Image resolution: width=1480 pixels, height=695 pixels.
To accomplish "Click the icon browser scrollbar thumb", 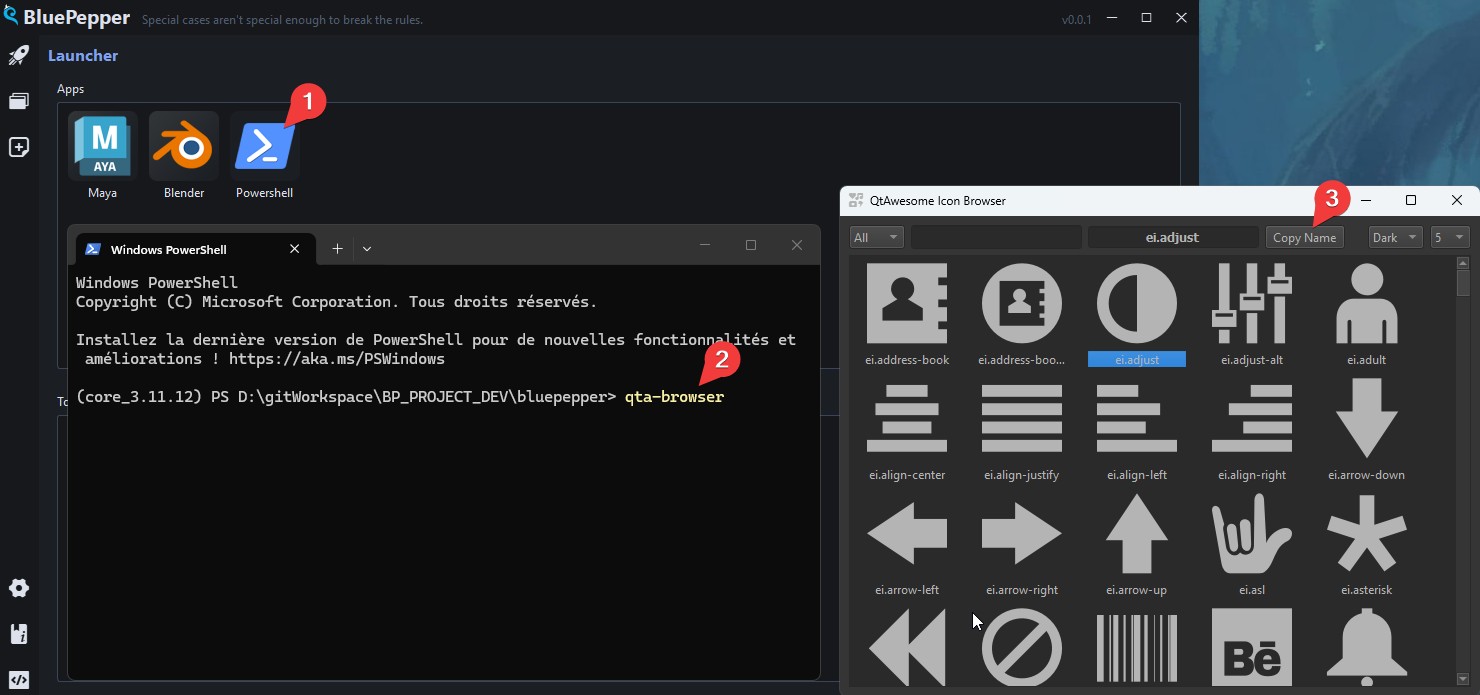I will click(x=1463, y=284).
